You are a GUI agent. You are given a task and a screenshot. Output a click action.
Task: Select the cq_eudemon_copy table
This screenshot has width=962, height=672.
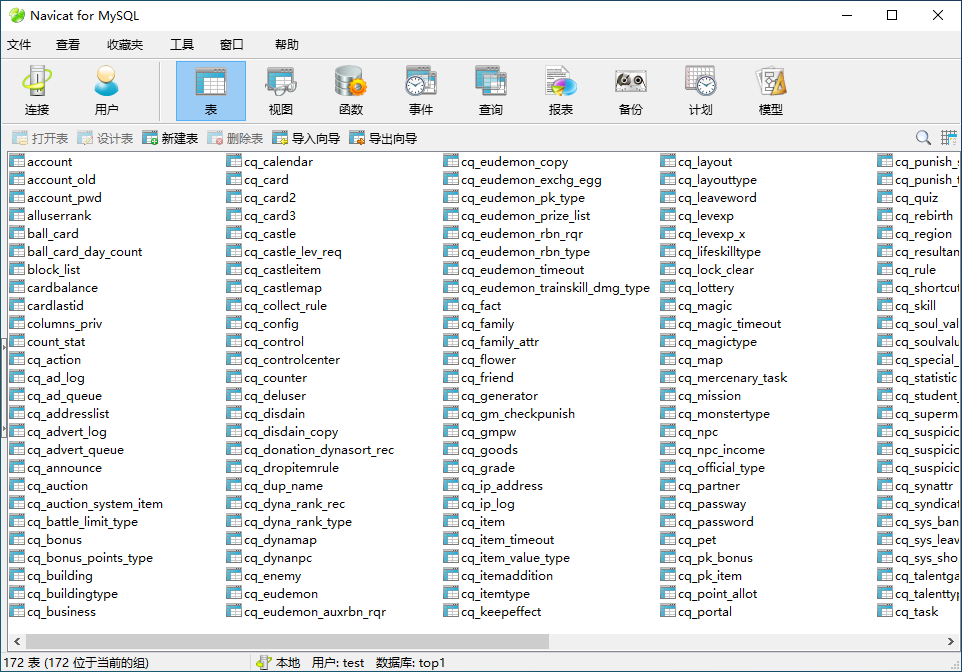[x=515, y=162]
